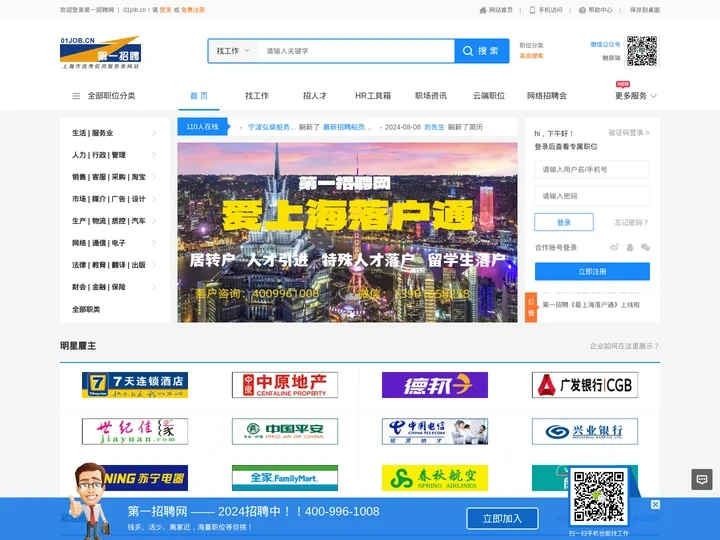The height and width of the screenshot is (540, 720).
Task: Open the 手机访问 mobile icon link
Action: tap(546, 10)
